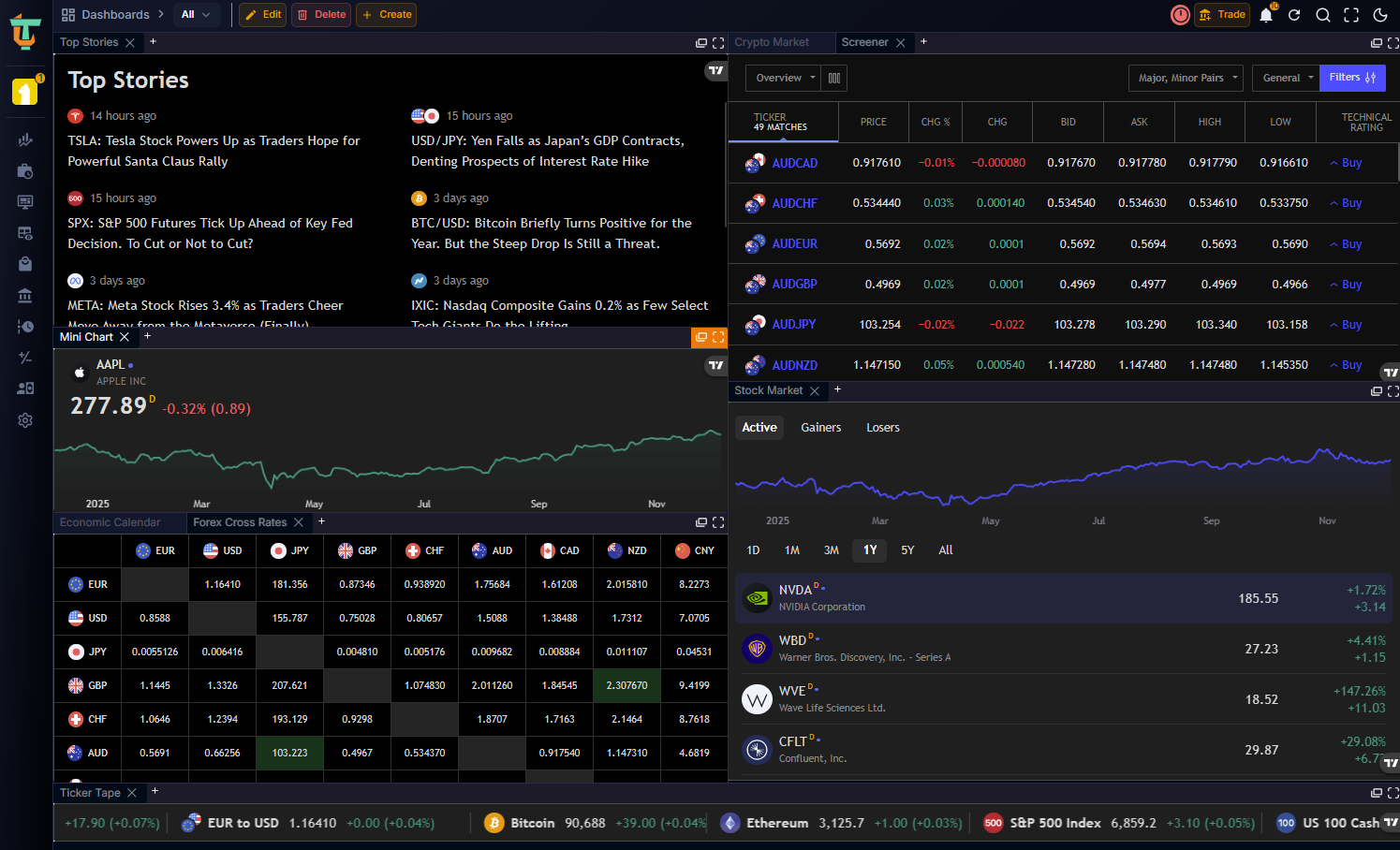Open the watchlist eye icon in the sidebar
The image size is (1400, 850).
coord(25,233)
